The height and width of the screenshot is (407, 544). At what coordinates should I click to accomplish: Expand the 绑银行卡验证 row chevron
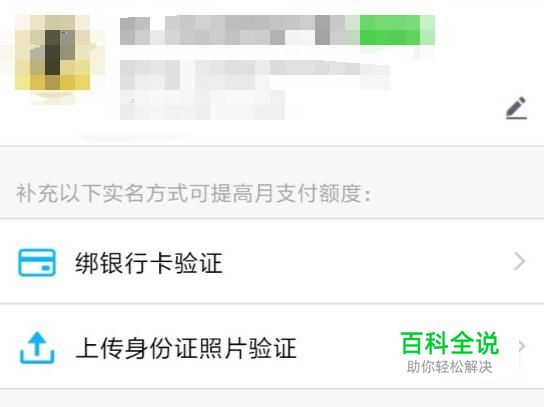coord(519,261)
